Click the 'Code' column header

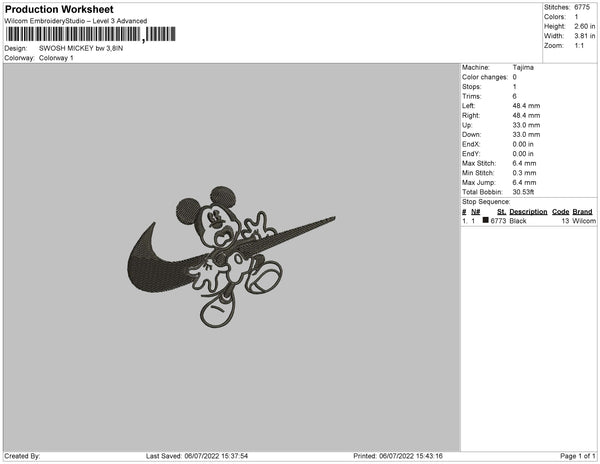coord(560,212)
